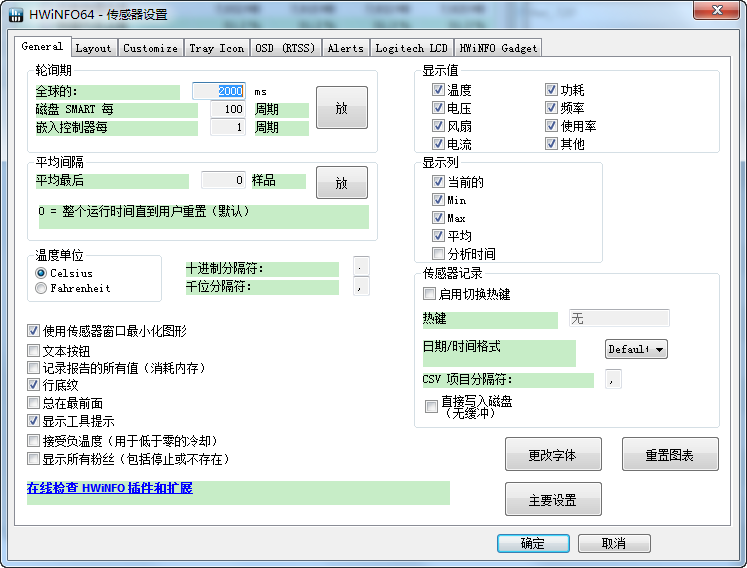Click the 取消 cancel button
747x568 pixels.
[x=614, y=543]
